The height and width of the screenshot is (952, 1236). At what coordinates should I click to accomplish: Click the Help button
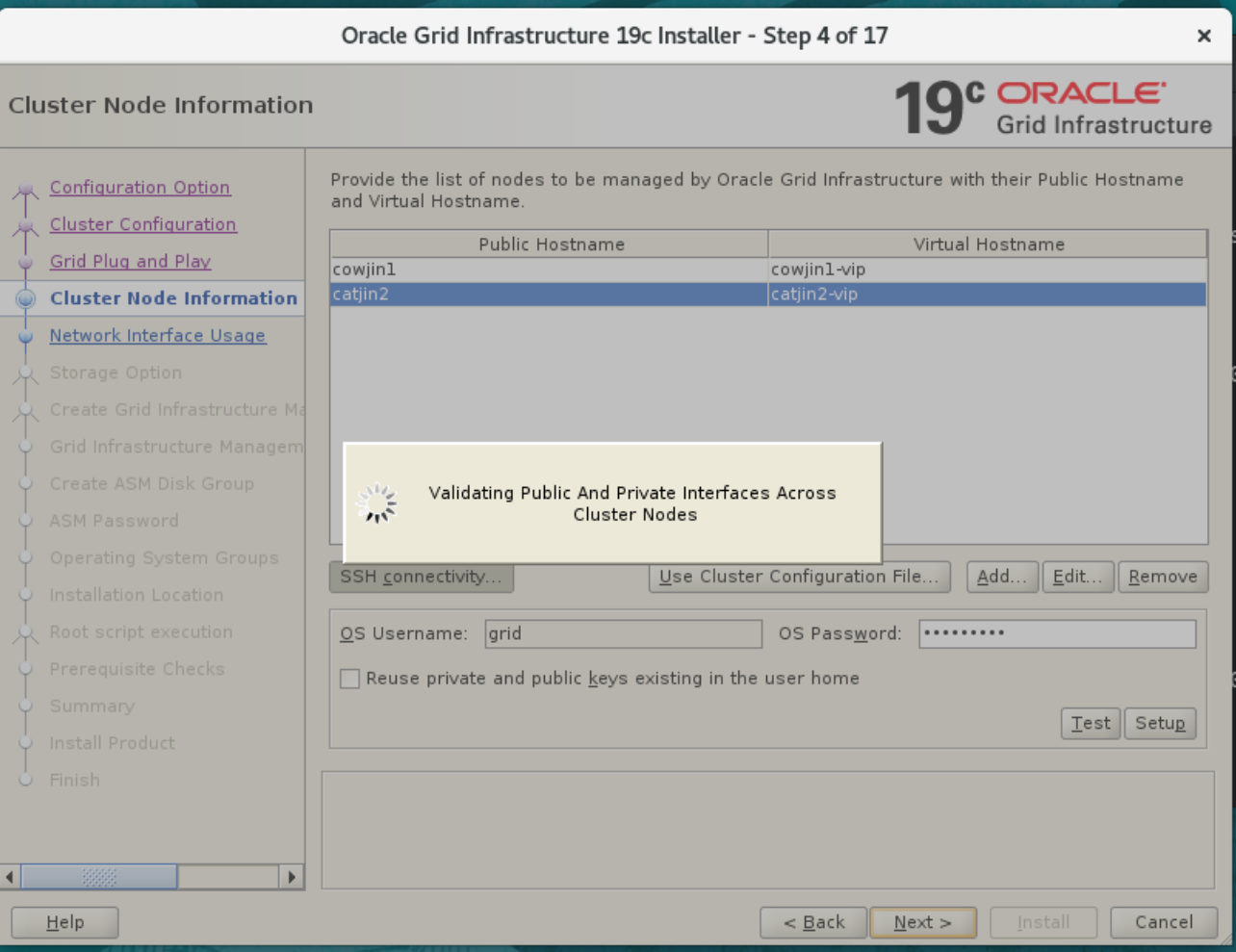click(64, 922)
